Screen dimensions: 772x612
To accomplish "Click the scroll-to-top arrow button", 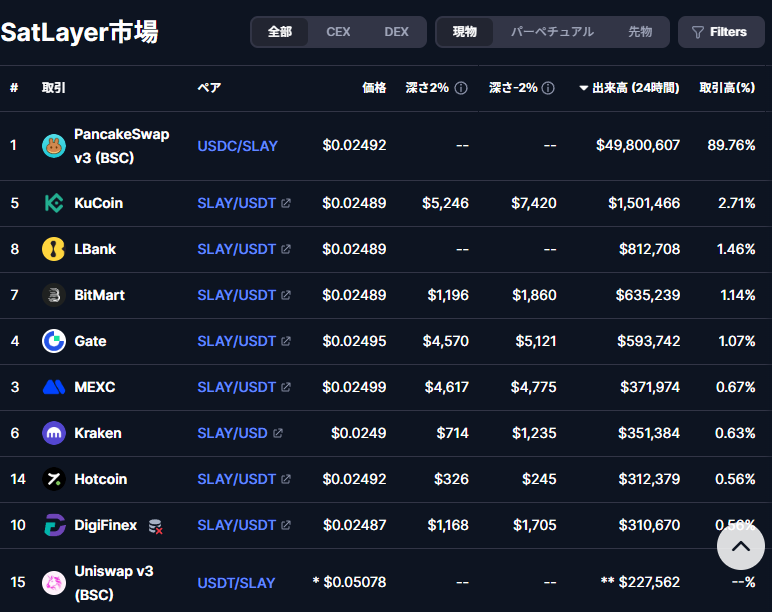I will click(740, 546).
